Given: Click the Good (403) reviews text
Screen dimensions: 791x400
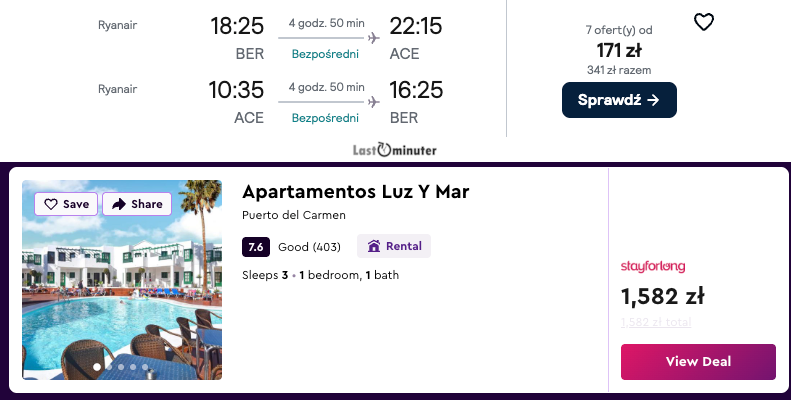Looking at the screenshot, I should click(309, 246).
